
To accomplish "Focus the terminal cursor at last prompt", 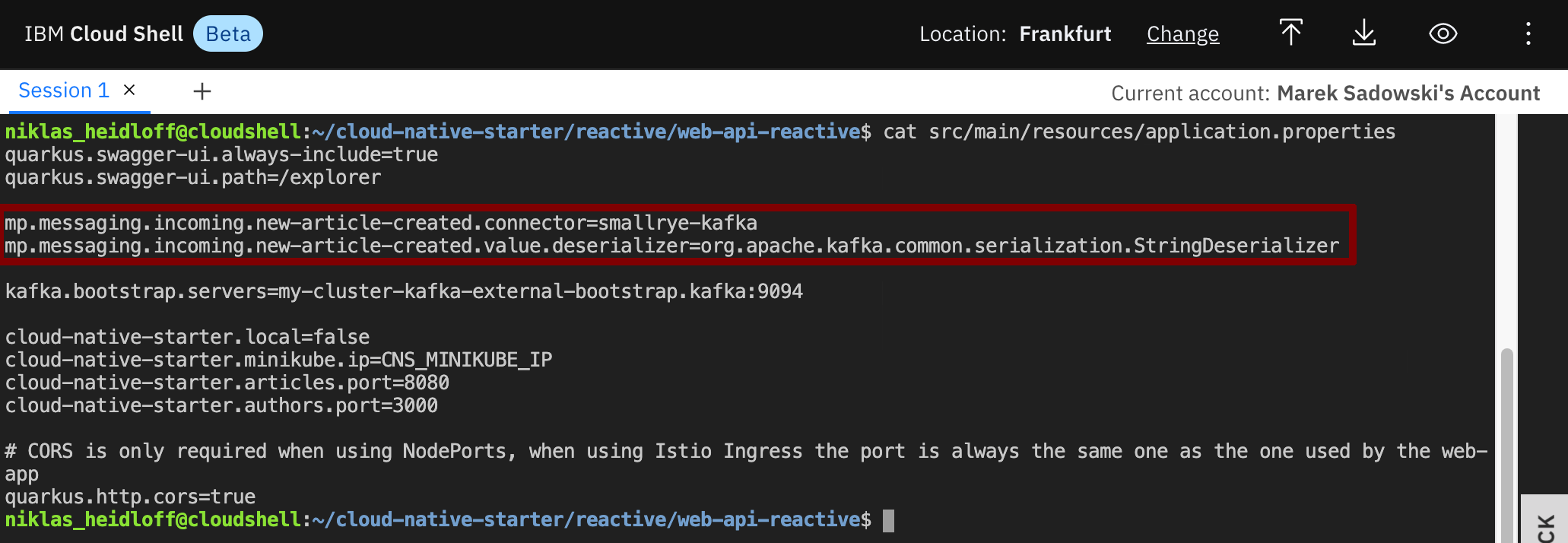I will click(x=888, y=521).
